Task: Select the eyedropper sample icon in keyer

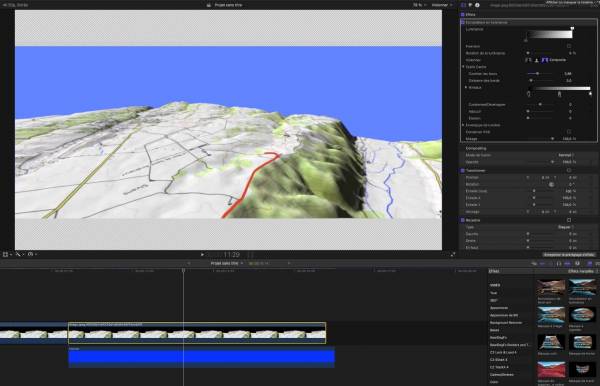Action: (528, 60)
